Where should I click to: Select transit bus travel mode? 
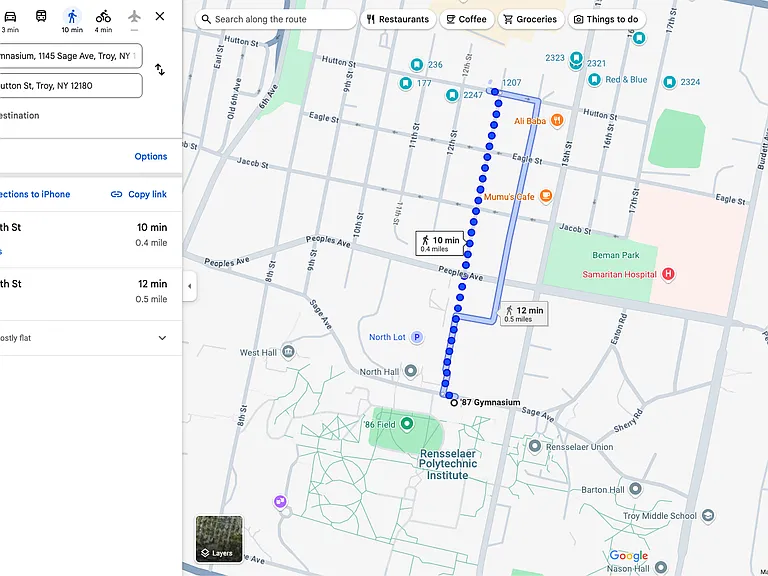click(41, 16)
